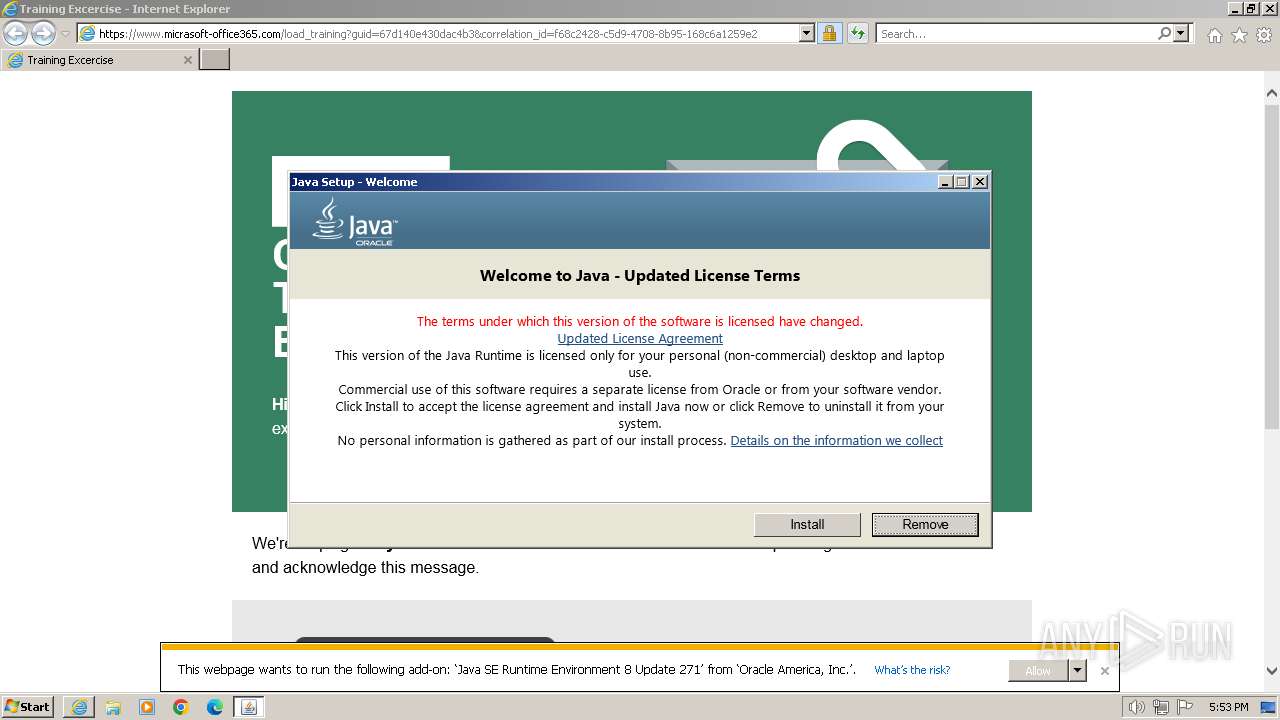
Task: Click the red license terms changed notice
Action: (x=640, y=322)
